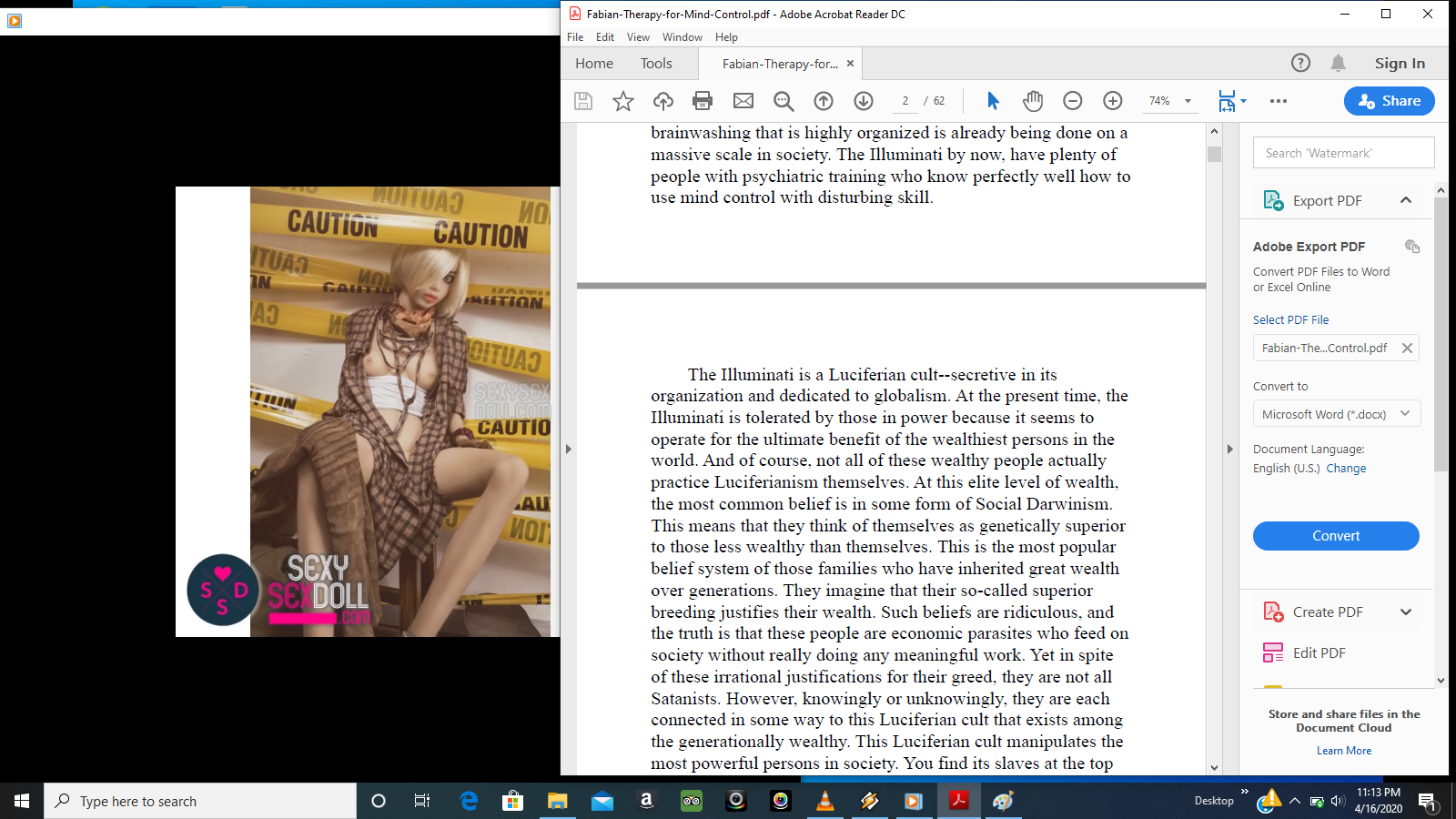The height and width of the screenshot is (819, 1456).
Task: Click Adobe Acrobat taskbar icon
Action: (958, 801)
